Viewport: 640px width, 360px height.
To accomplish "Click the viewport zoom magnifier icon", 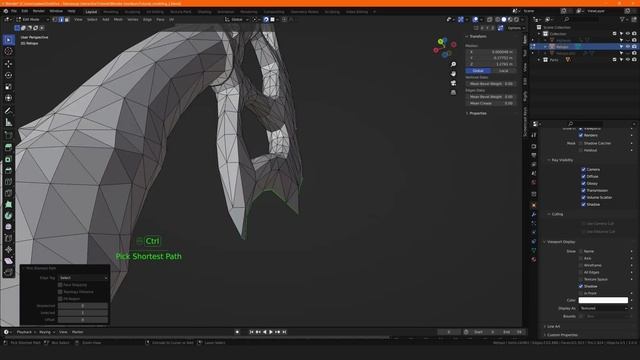I will tap(453, 64).
